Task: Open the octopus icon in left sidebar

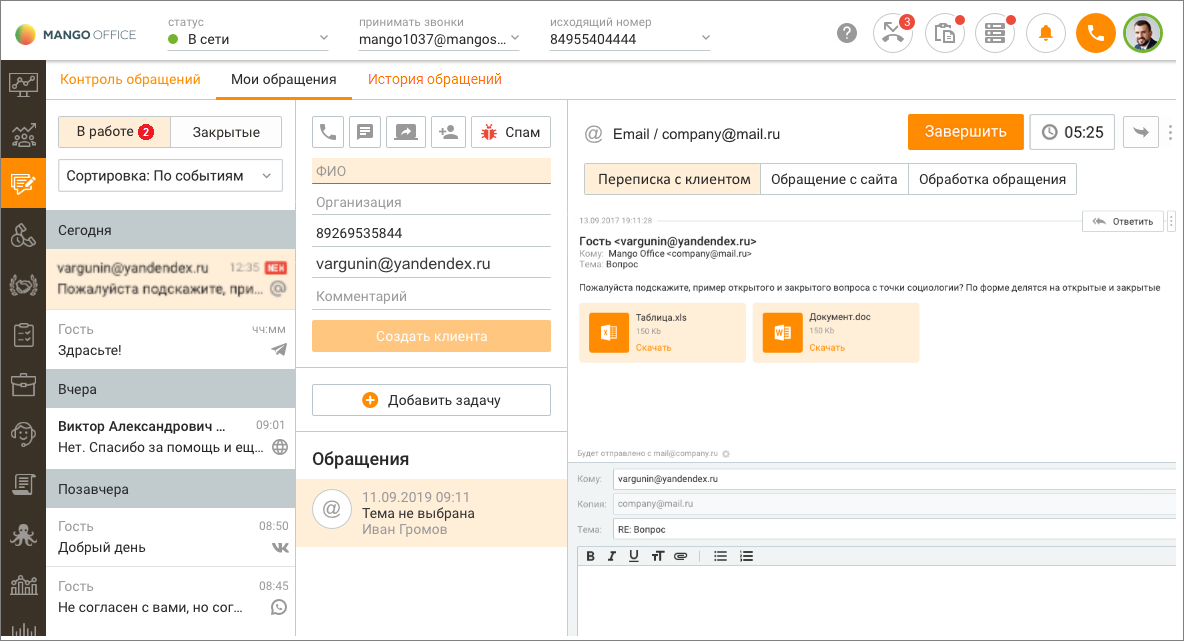Action: pyautogui.click(x=23, y=535)
